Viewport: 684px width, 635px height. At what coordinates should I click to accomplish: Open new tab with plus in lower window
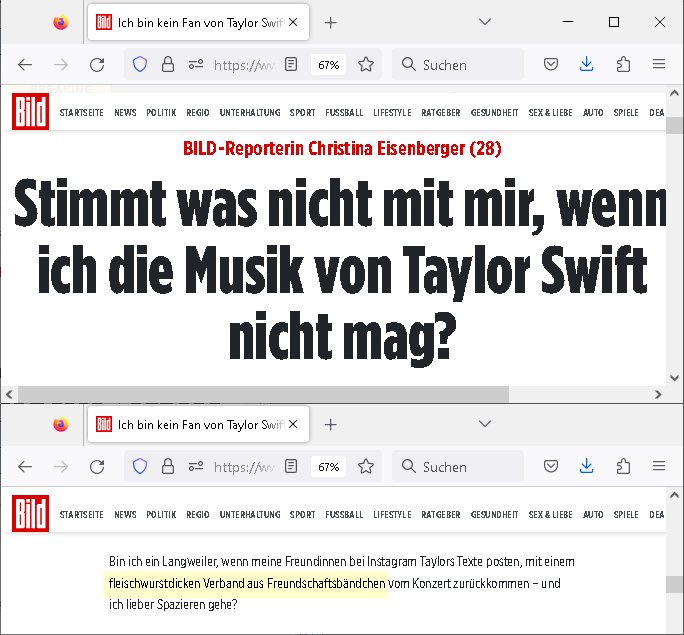point(331,425)
